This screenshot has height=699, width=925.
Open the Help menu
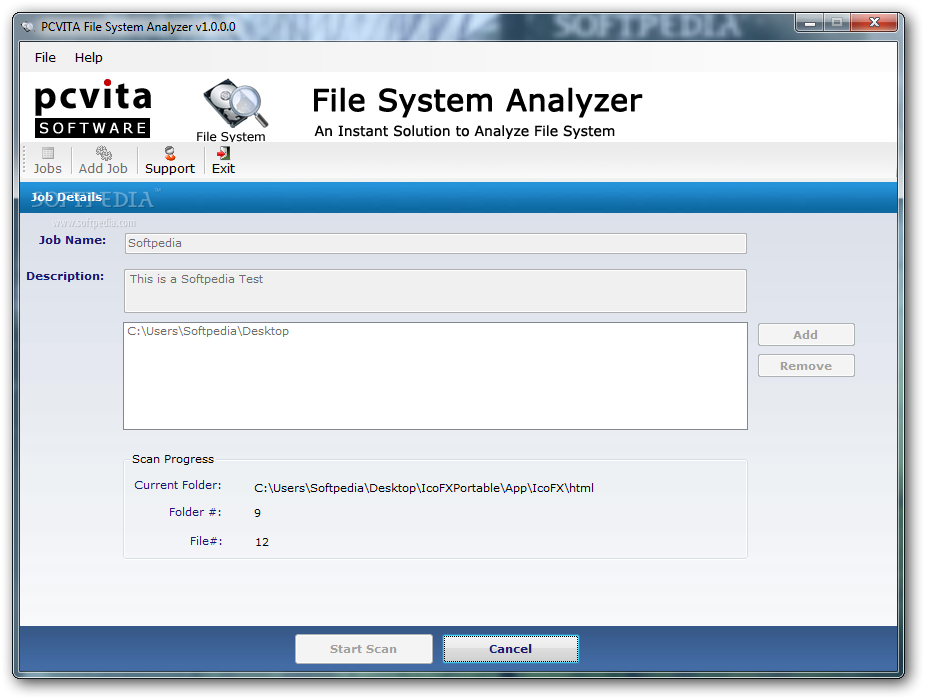tap(88, 57)
